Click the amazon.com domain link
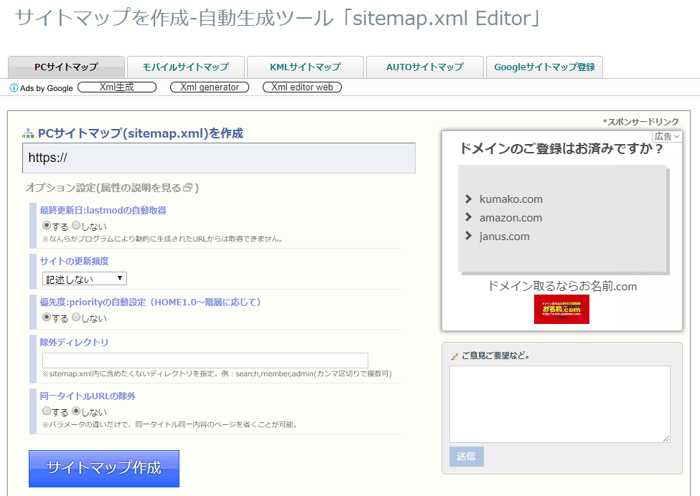The image size is (700, 496). (x=511, y=218)
